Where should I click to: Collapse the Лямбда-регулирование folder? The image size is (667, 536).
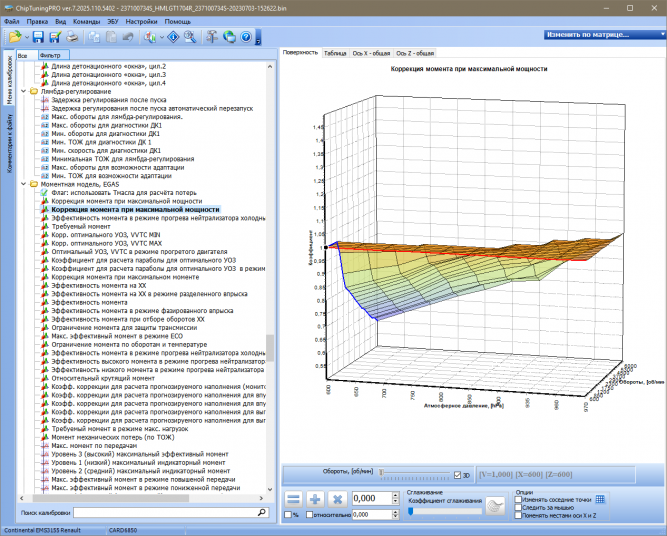[x=24, y=91]
